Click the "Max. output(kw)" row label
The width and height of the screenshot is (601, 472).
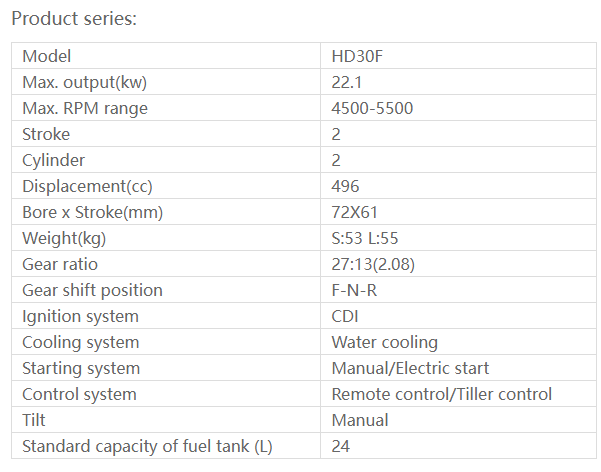91,82
